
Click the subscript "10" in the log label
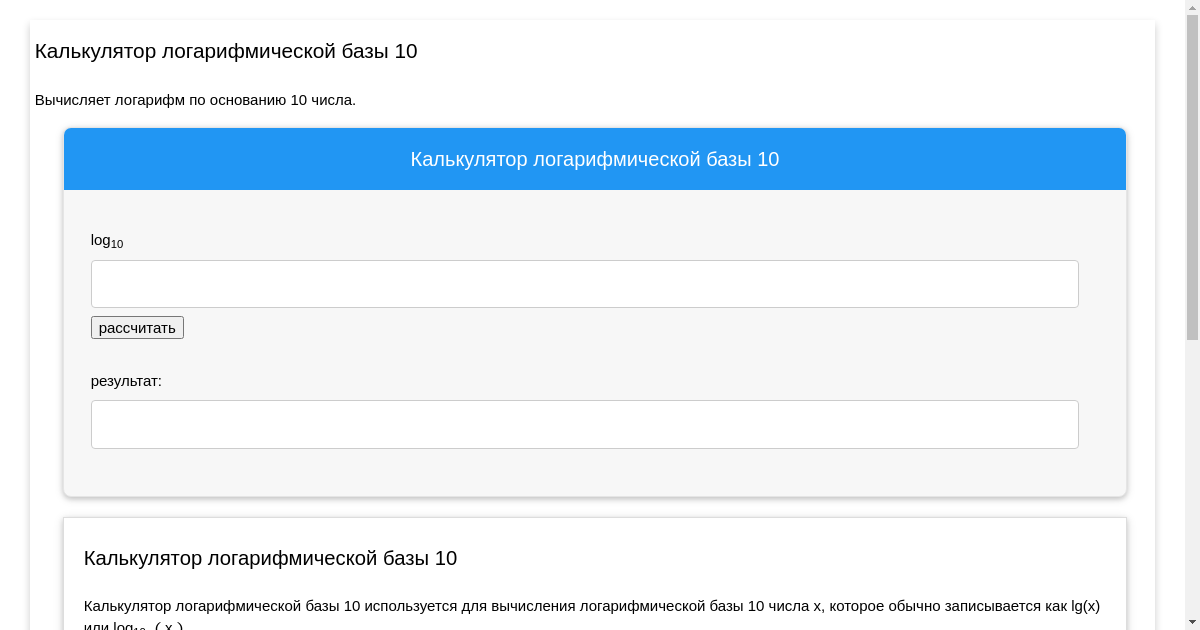pyautogui.click(x=117, y=244)
